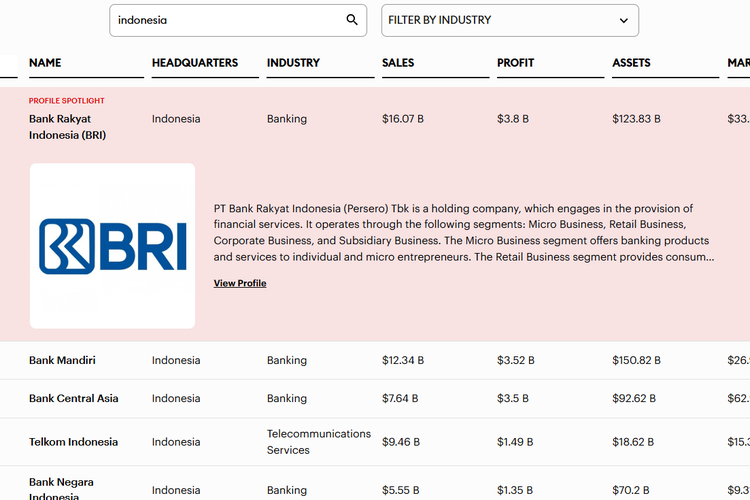
Task: Sort by Industry column header
Action: click(x=294, y=63)
